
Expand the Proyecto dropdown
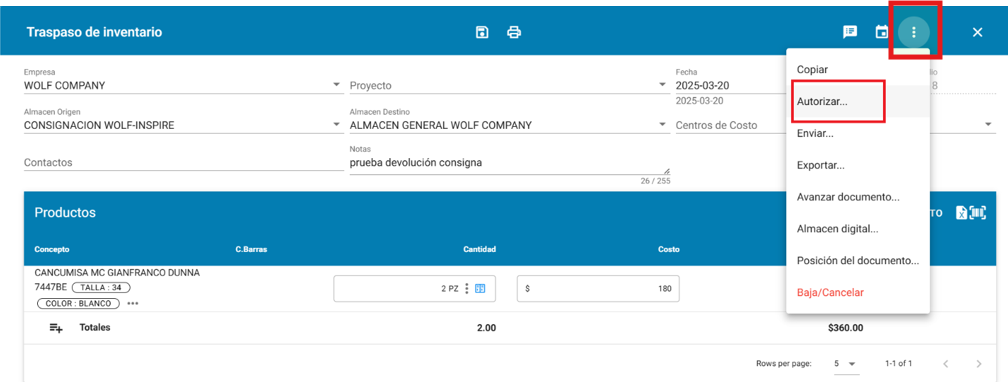[662, 85]
